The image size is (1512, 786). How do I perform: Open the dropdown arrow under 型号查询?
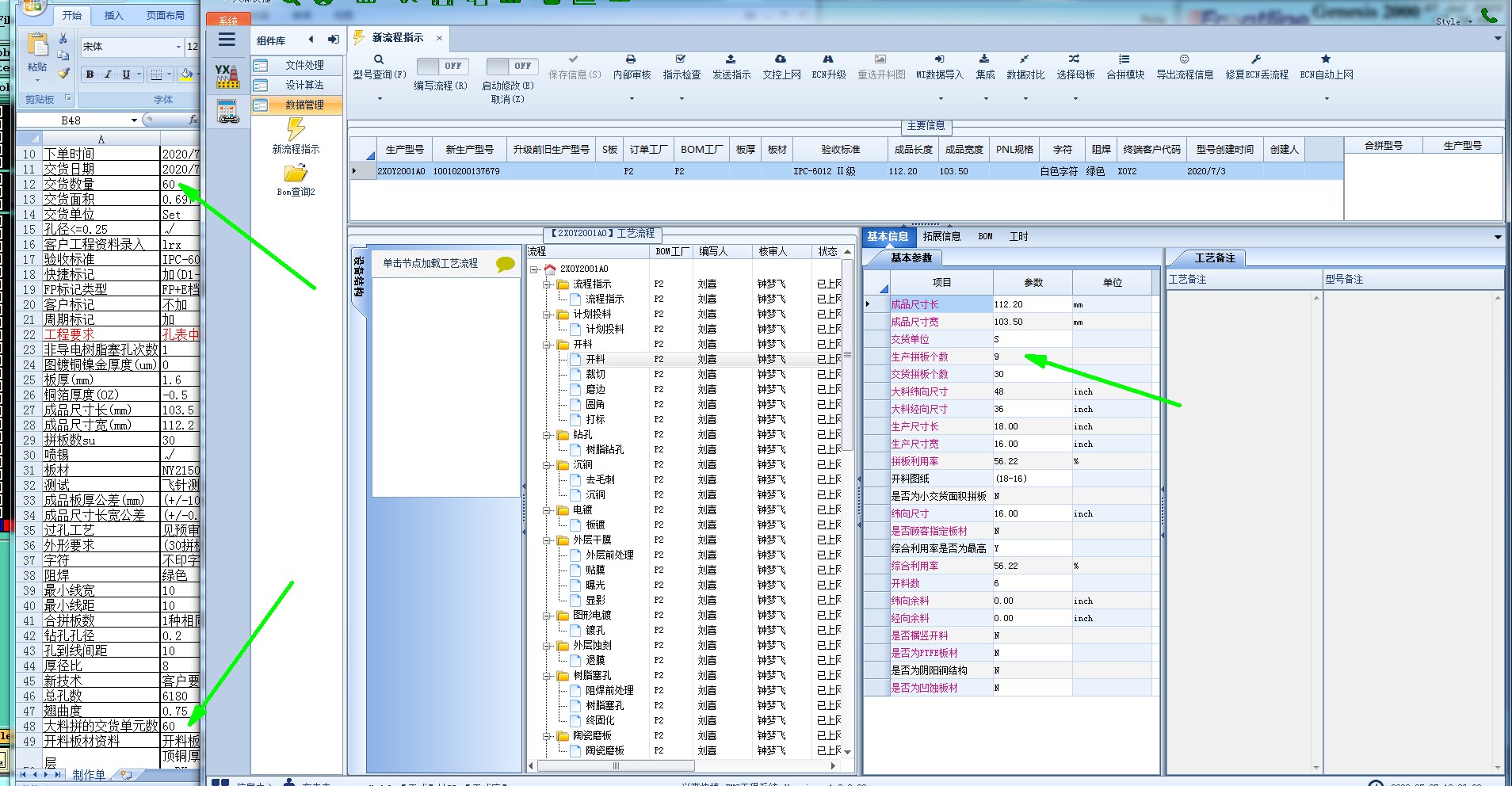click(x=380, y=99)
